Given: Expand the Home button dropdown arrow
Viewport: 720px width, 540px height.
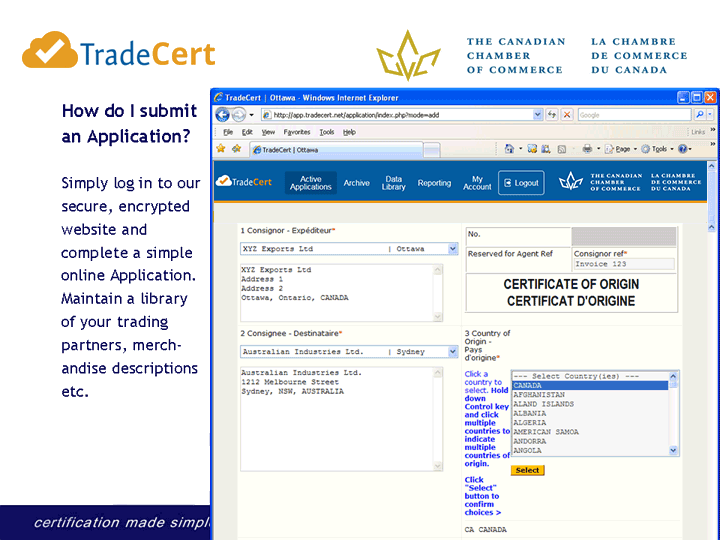Looking at the screenshot, I should pos(520,149).
